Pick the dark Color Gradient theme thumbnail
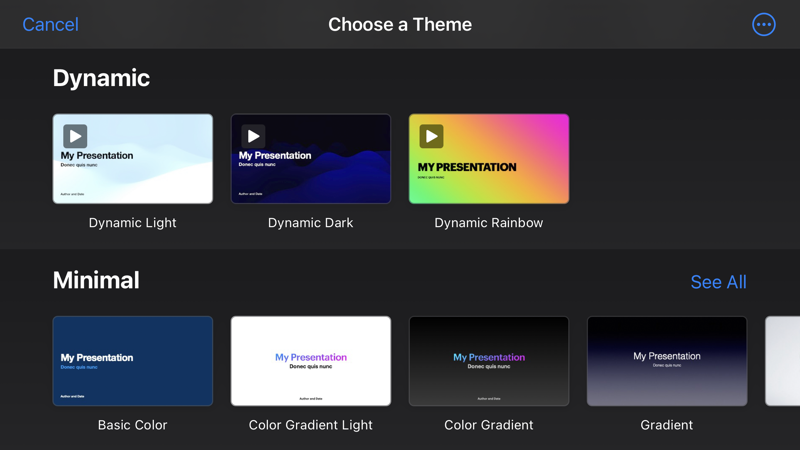Screen dimensions: 800x450 pos(489,361)
